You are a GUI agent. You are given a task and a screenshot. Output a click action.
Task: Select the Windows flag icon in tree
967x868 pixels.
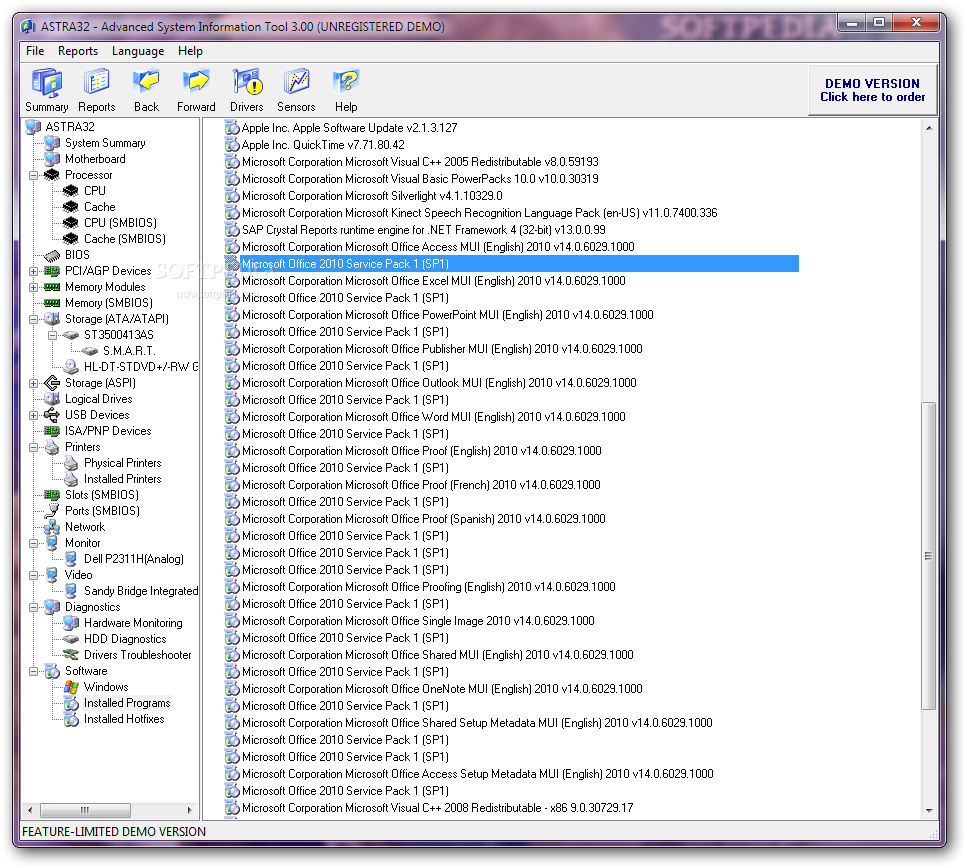click(71, 687)
